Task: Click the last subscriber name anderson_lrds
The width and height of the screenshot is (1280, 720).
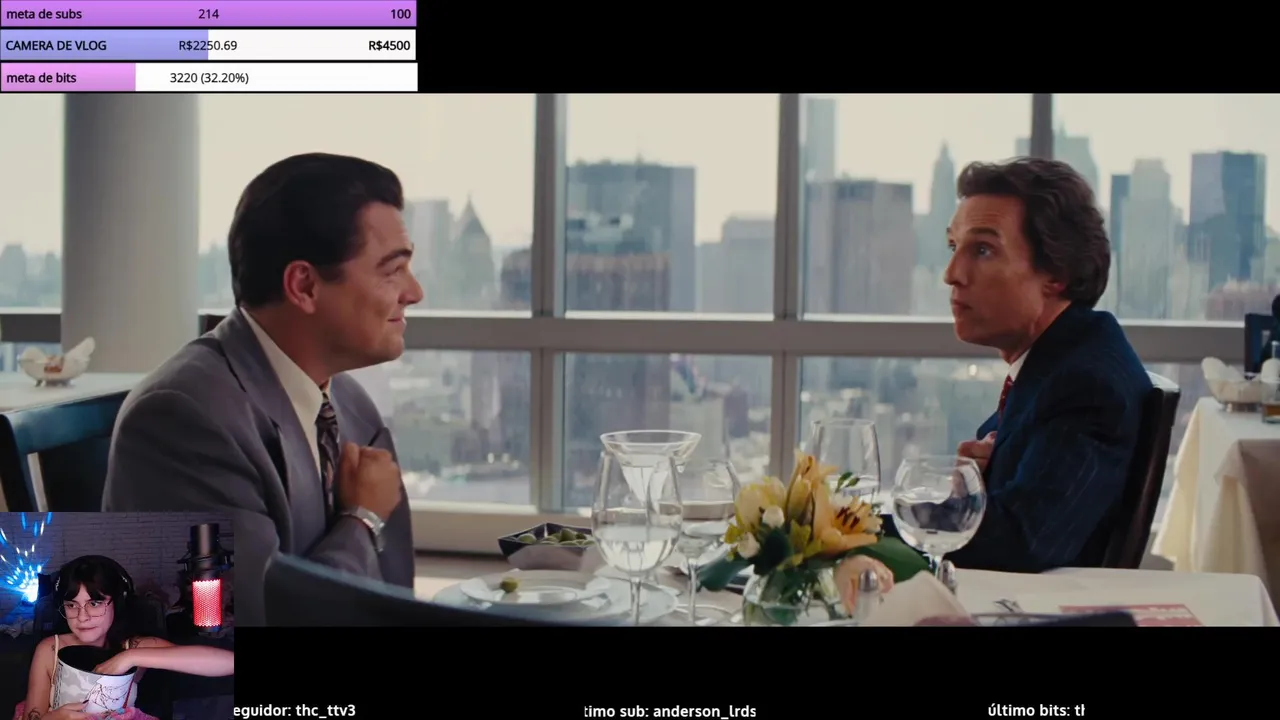Action: (704, 711)
